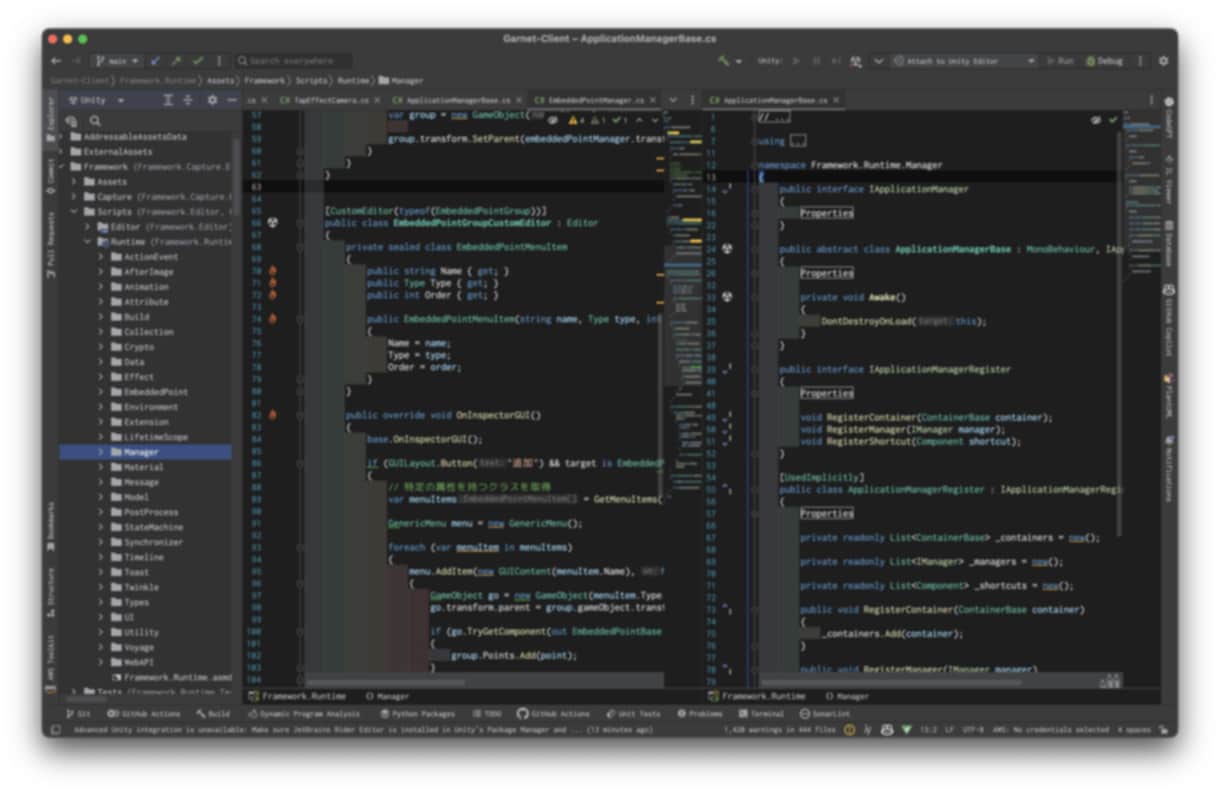Open Dynamic Program Analysis tool window
The image size is (1220, 793).
(304, 714)
